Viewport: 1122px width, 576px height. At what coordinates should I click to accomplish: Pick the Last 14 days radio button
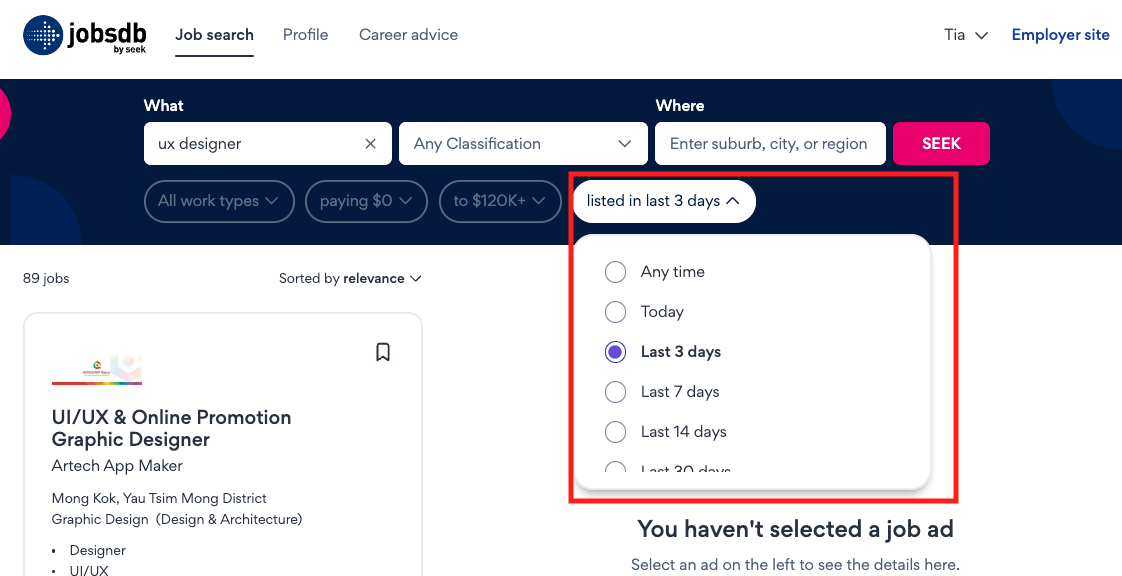(615, 432)
